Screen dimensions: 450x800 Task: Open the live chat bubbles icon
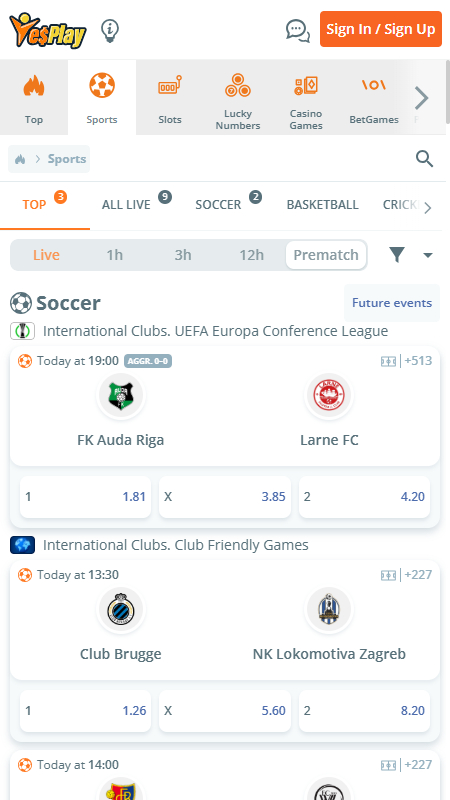coord(297,31)
